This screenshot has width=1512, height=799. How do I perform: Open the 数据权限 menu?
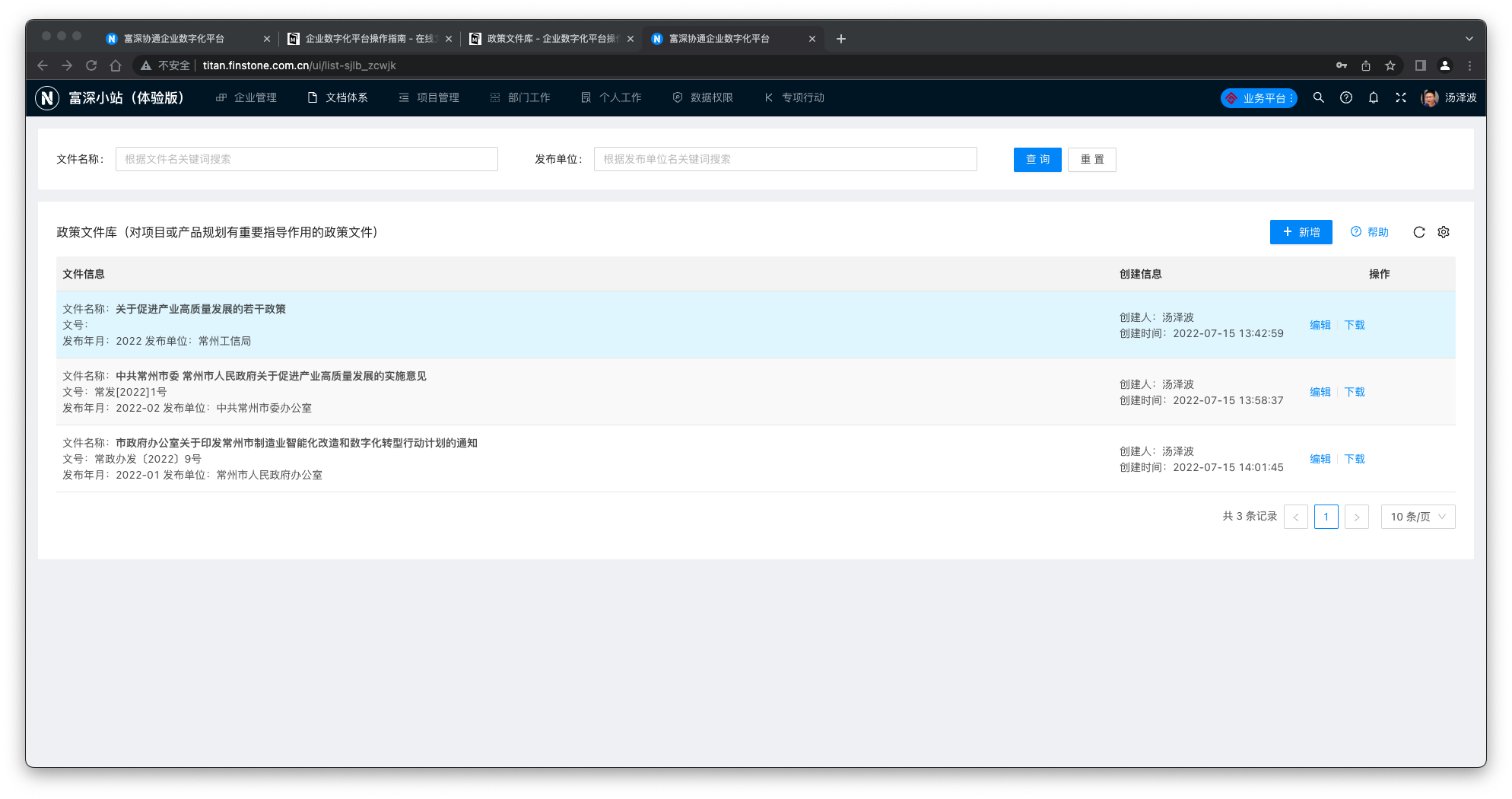703,97
